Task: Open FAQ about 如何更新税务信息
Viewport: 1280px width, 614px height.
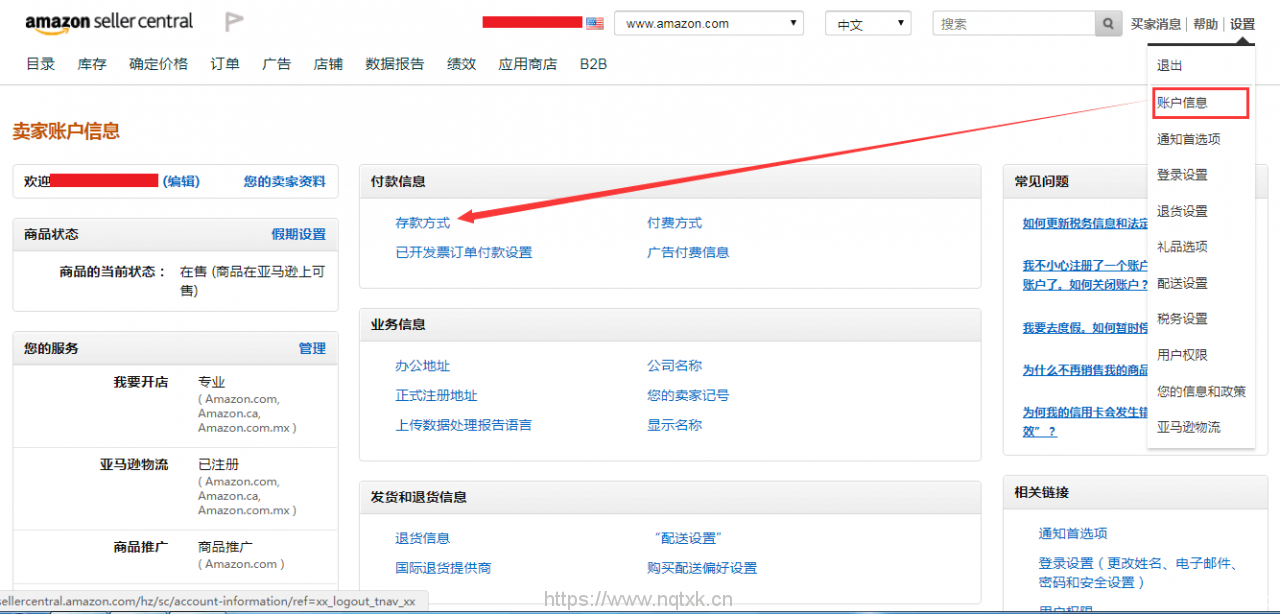Action: click(x=1086, y=223)
